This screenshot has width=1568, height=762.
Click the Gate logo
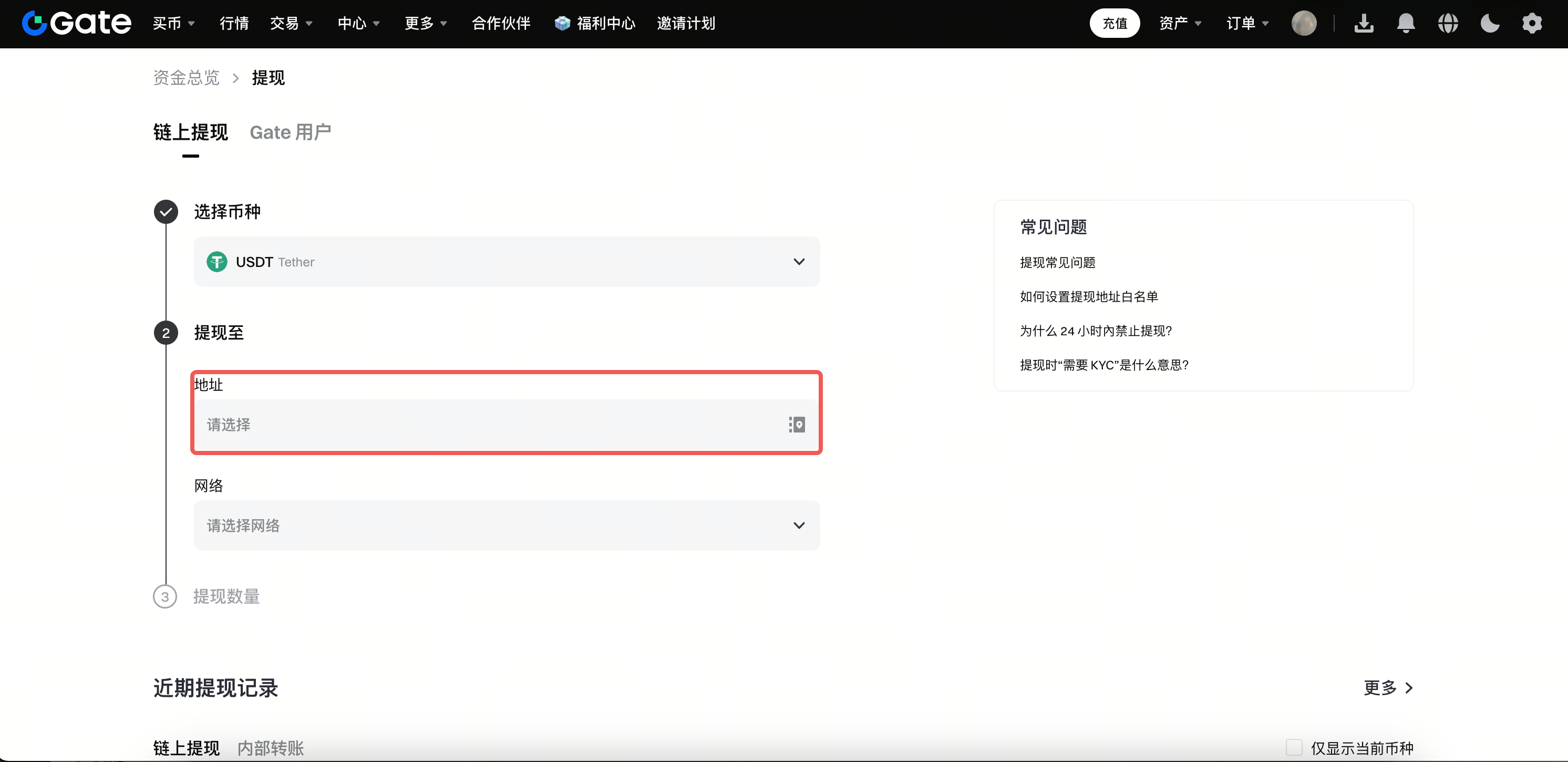(76, 23)
